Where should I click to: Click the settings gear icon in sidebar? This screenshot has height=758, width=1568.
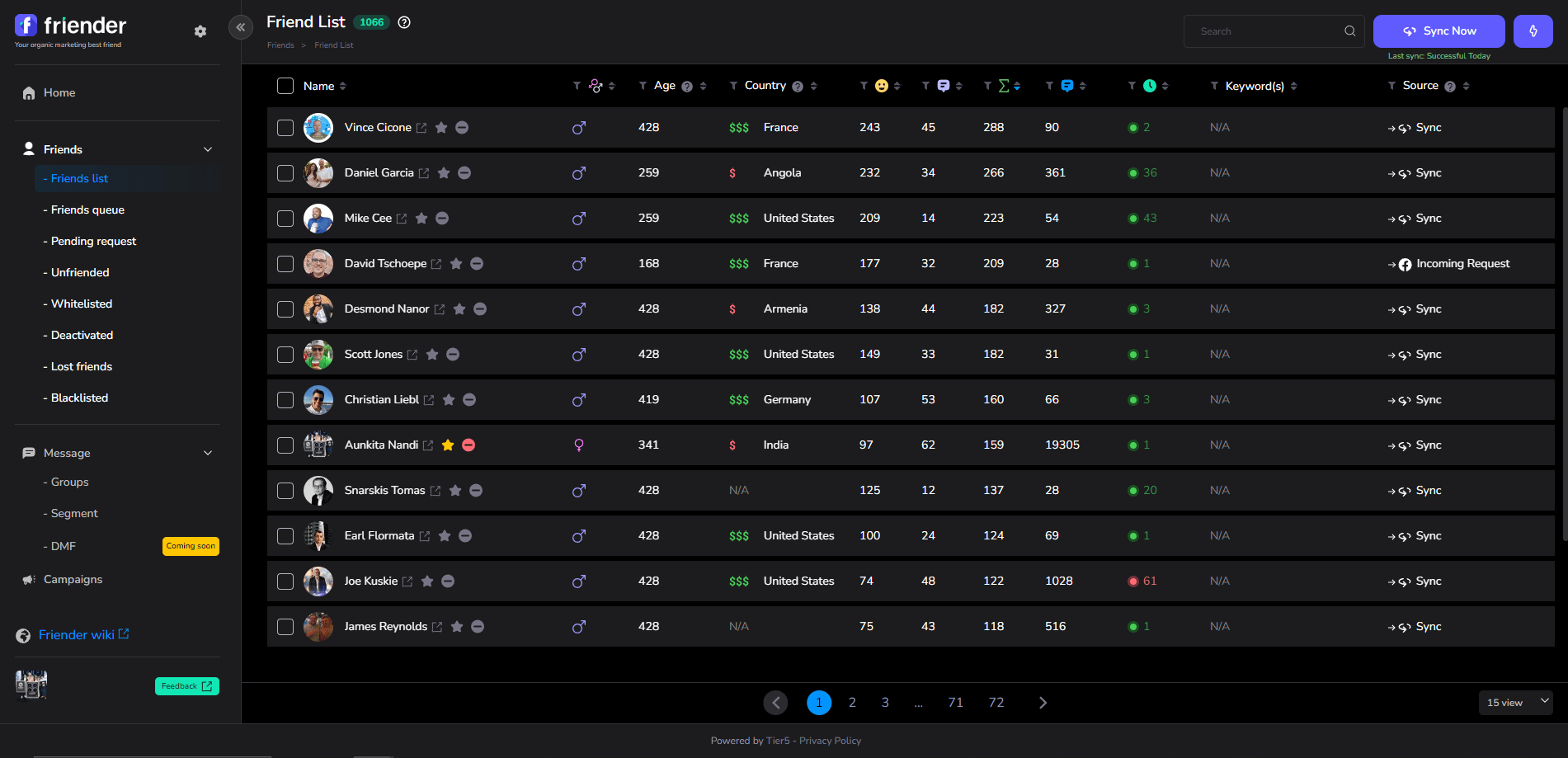(200, 31)
